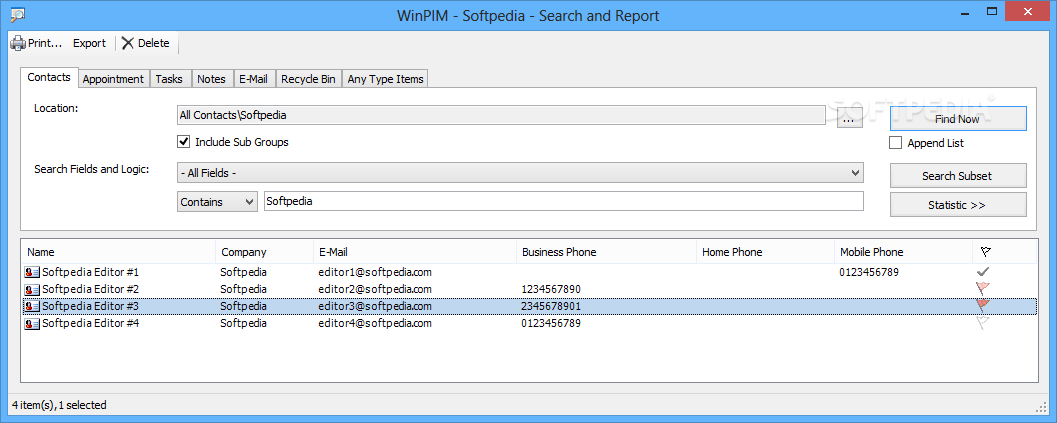Viewport: 1057px width, 423px height.
Task: Click the Delete X toolbar button
Action: click(146, 43)
